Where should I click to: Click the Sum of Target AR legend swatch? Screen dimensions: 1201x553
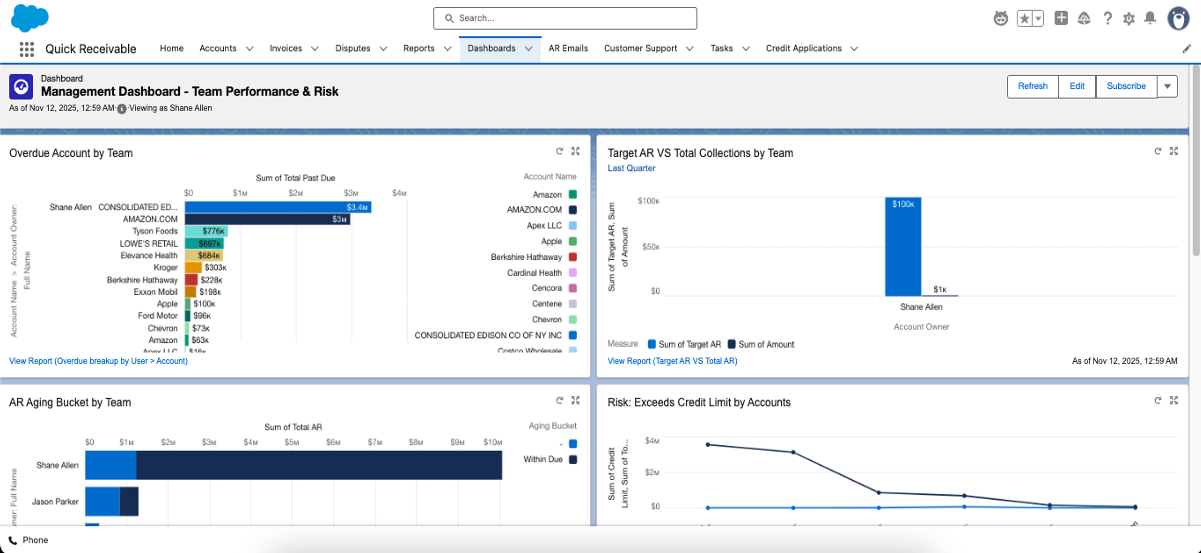(x=653, y=344)
